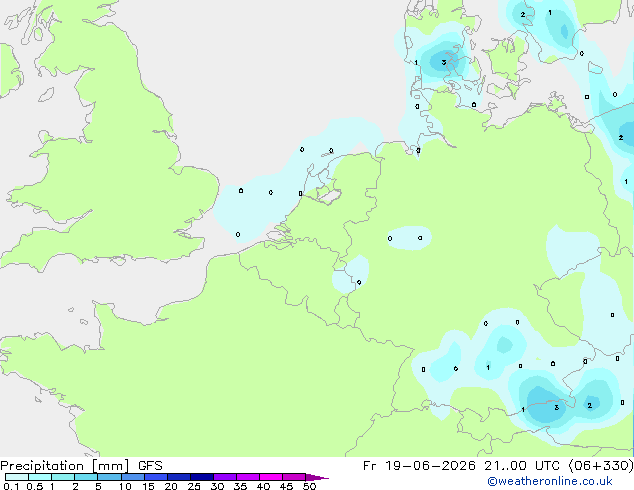634x490 pixels.
Task: Click the legend label '25'
Action: [194, 486]
